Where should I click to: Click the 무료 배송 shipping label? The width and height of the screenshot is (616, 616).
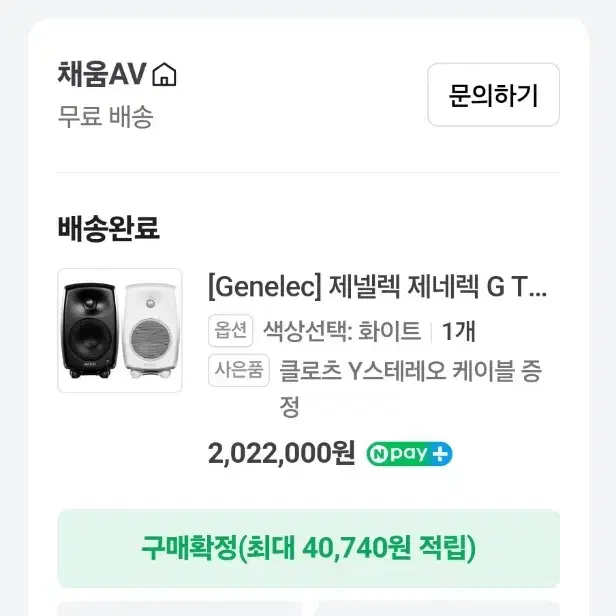(x=105, y=117)
